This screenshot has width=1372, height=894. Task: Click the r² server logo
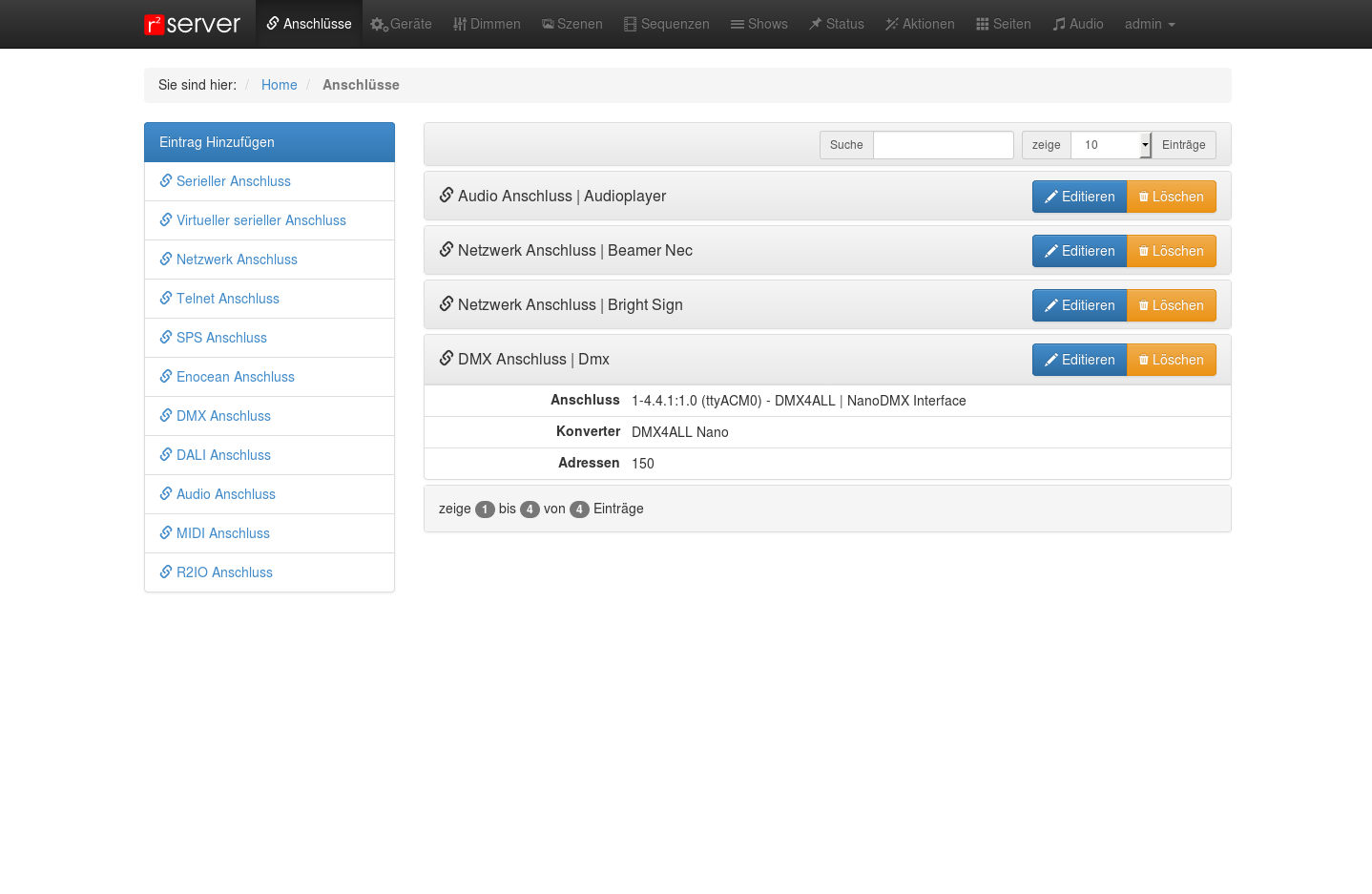pyautogui.click(x=192, y=24)
